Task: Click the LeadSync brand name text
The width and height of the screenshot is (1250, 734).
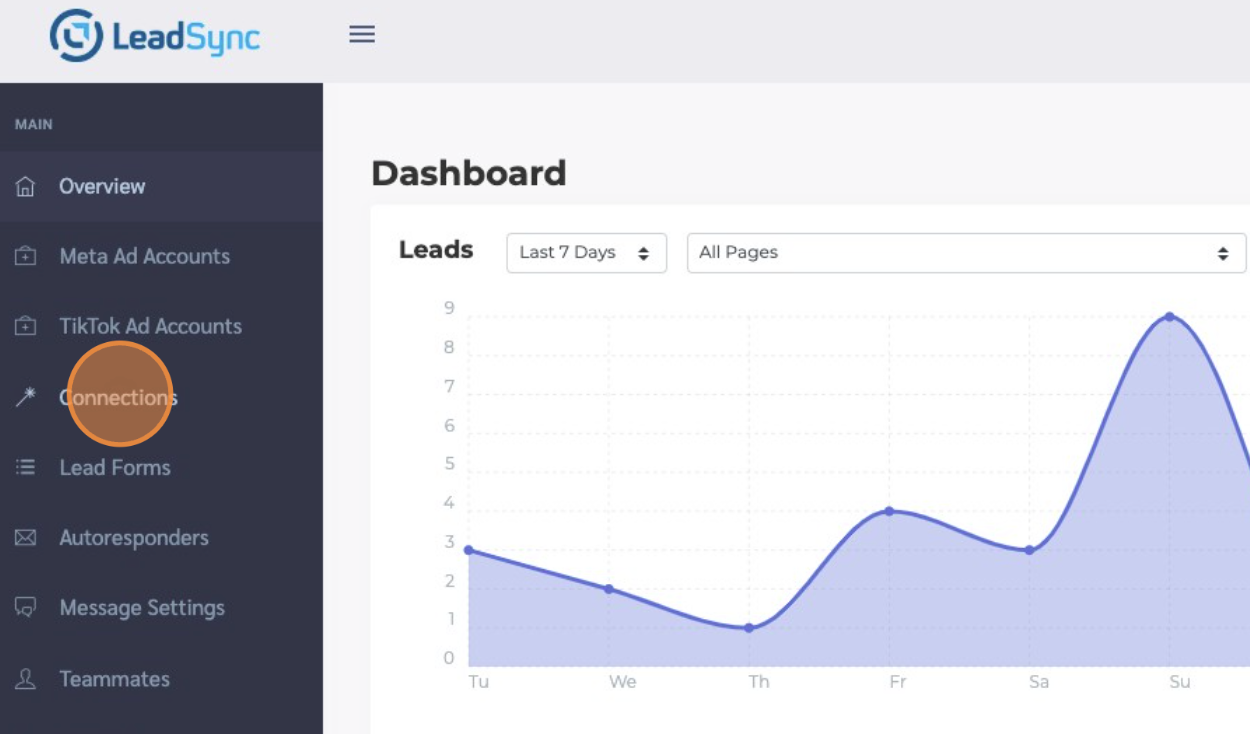Action: click(185, 38)
